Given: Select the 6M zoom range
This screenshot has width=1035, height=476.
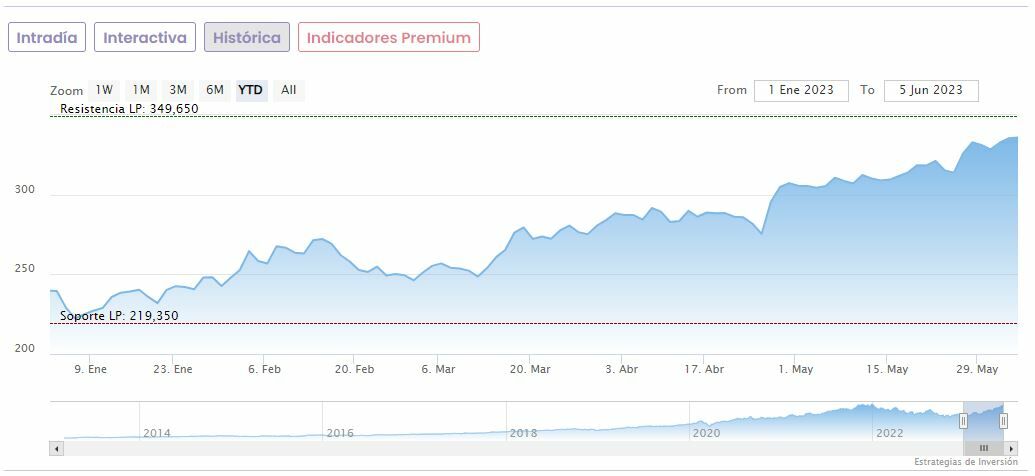Looking at the screenshot, I should point(215,90).
